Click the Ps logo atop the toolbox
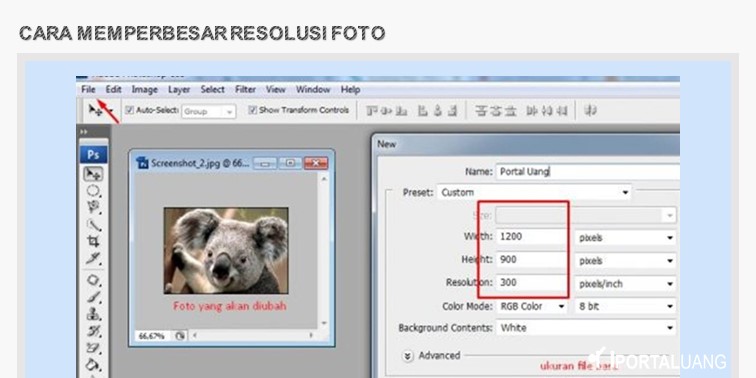This screenshot has width=756, height=378. point(94,154)
